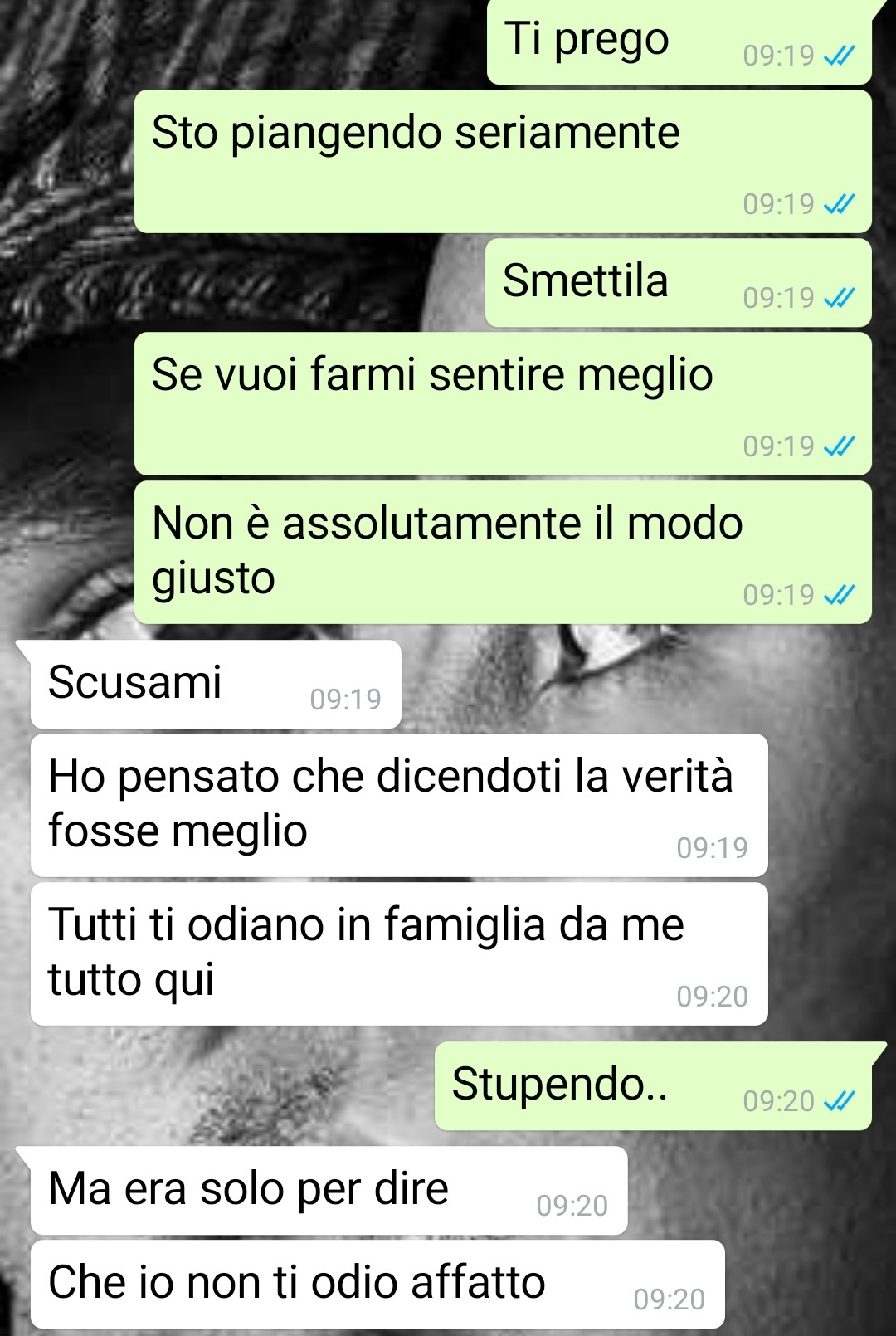Tap the double check marks on "Stupendo.."

tap(839, 1101)
